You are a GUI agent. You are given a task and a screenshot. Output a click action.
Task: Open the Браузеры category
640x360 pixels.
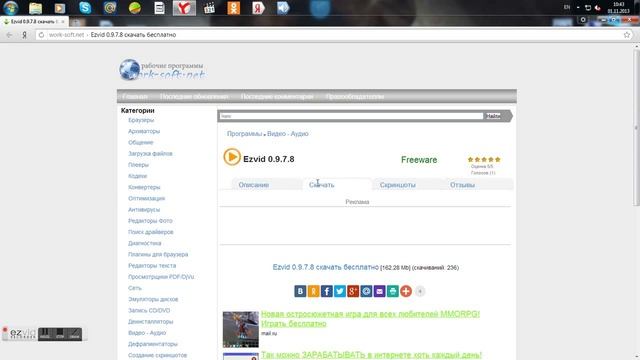tap(141, 120)
